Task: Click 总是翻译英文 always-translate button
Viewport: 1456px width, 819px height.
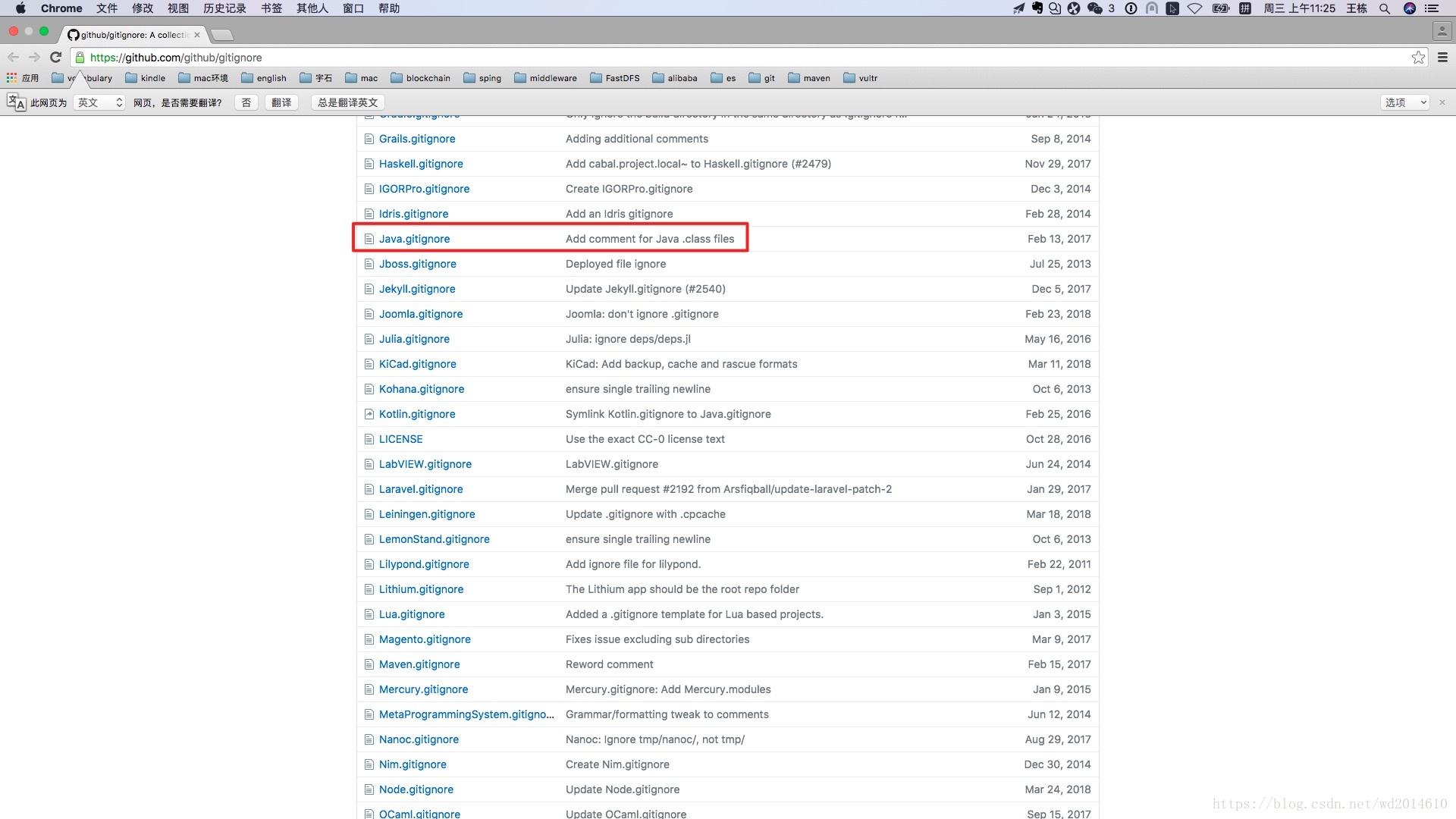Action: [x=347, y=102]
